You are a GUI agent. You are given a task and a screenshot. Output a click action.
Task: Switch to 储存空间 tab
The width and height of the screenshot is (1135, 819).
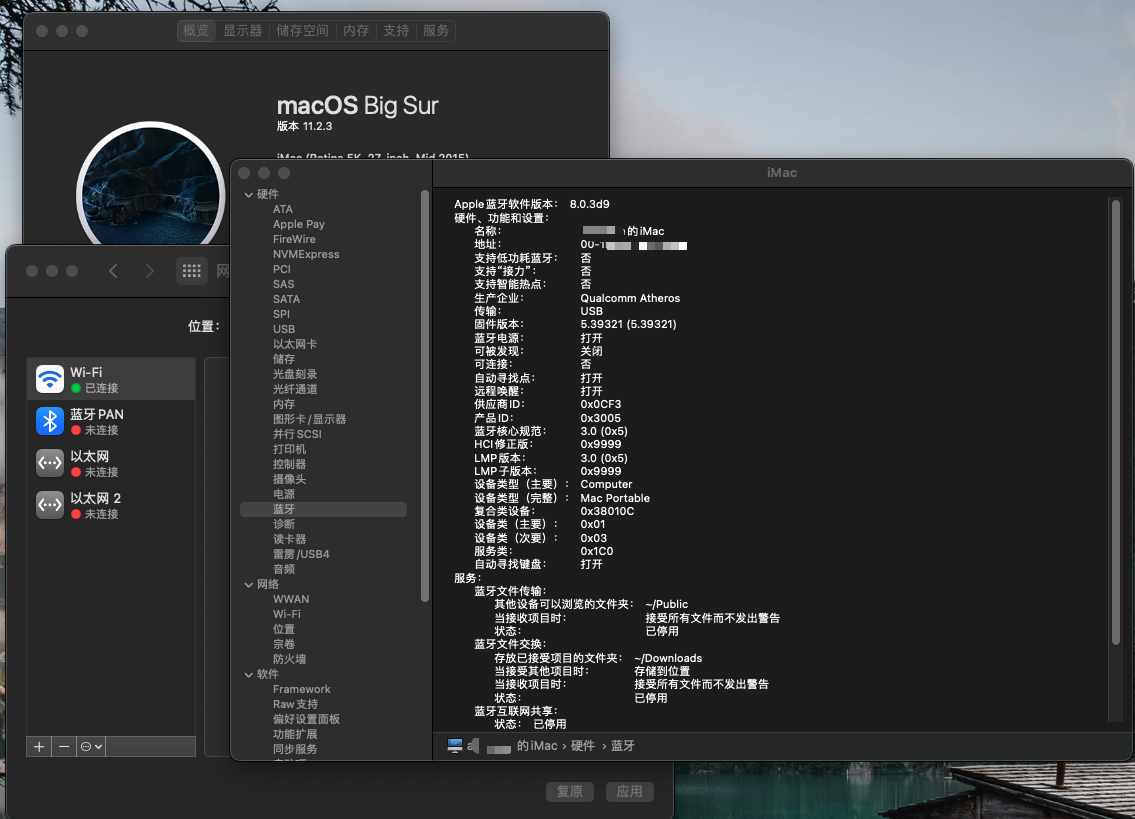(303, 30)
